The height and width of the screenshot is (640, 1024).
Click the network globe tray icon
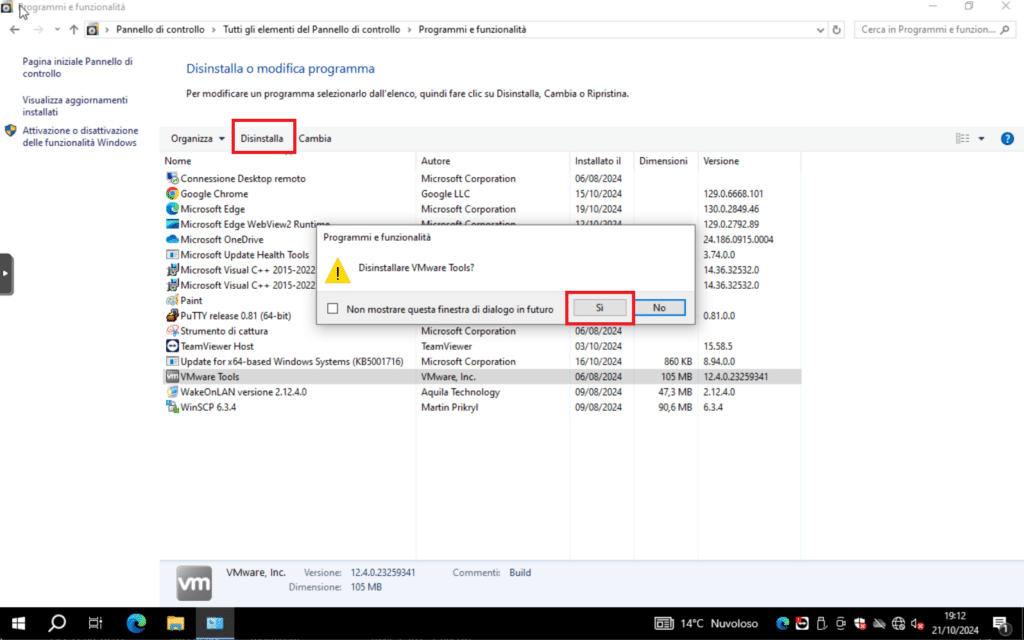coord(899,624)
